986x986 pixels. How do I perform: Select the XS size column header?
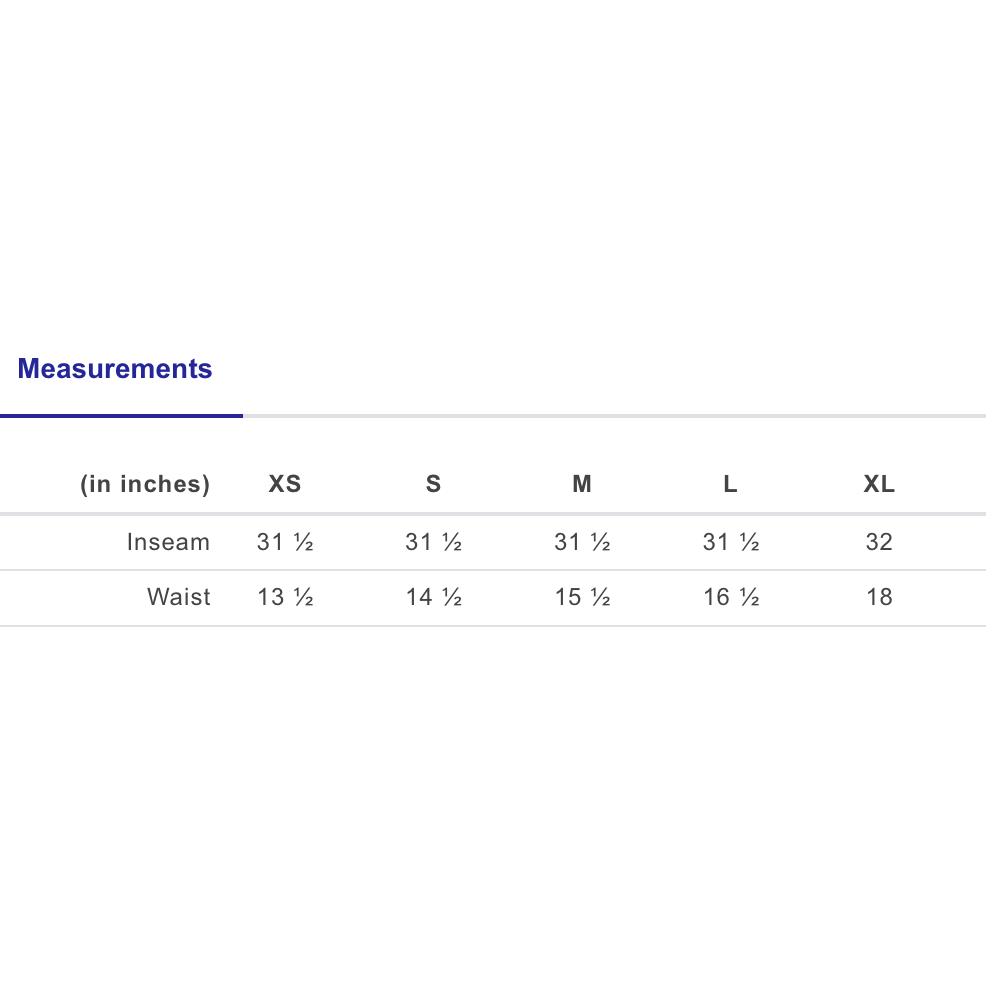coord(285,484)
